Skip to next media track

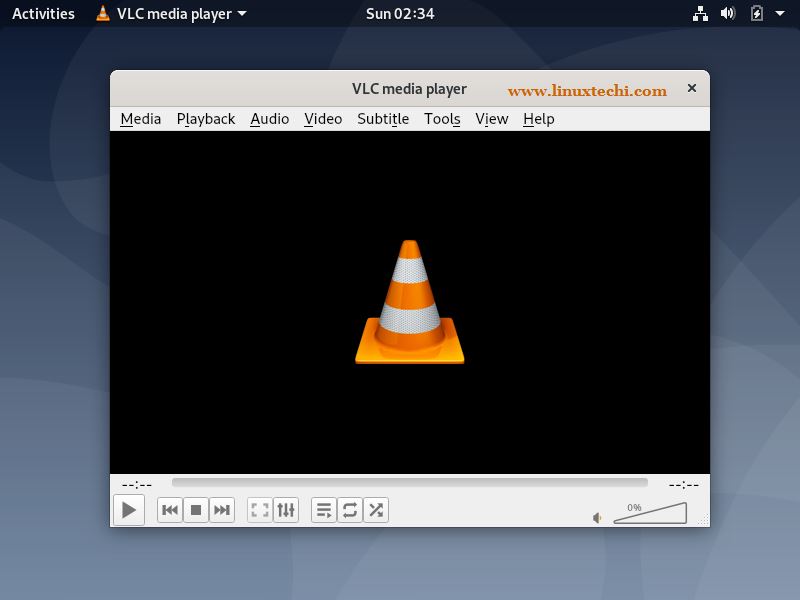point(222,510)
